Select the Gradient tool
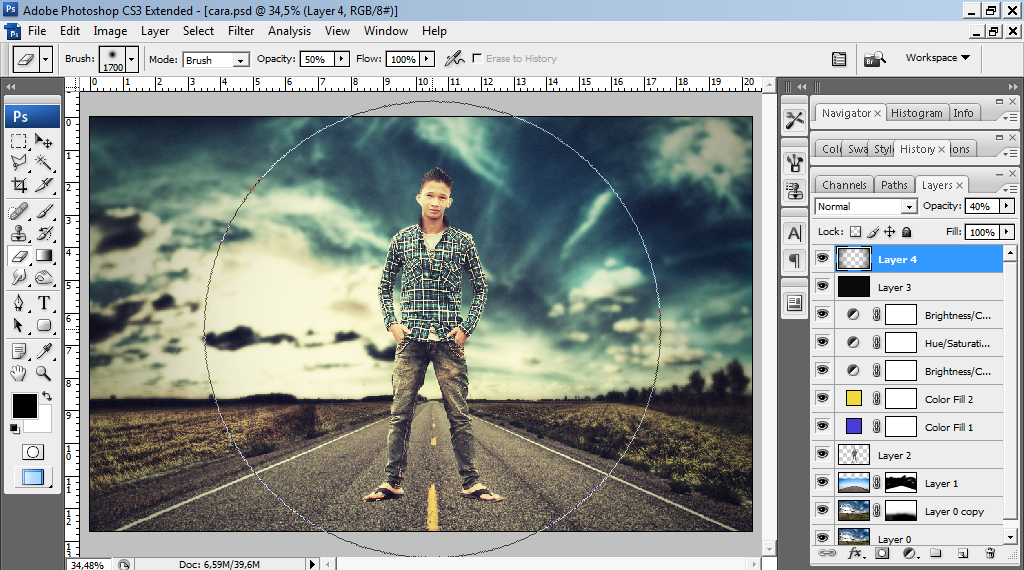The image size is (1024, 570). (44, 256)
